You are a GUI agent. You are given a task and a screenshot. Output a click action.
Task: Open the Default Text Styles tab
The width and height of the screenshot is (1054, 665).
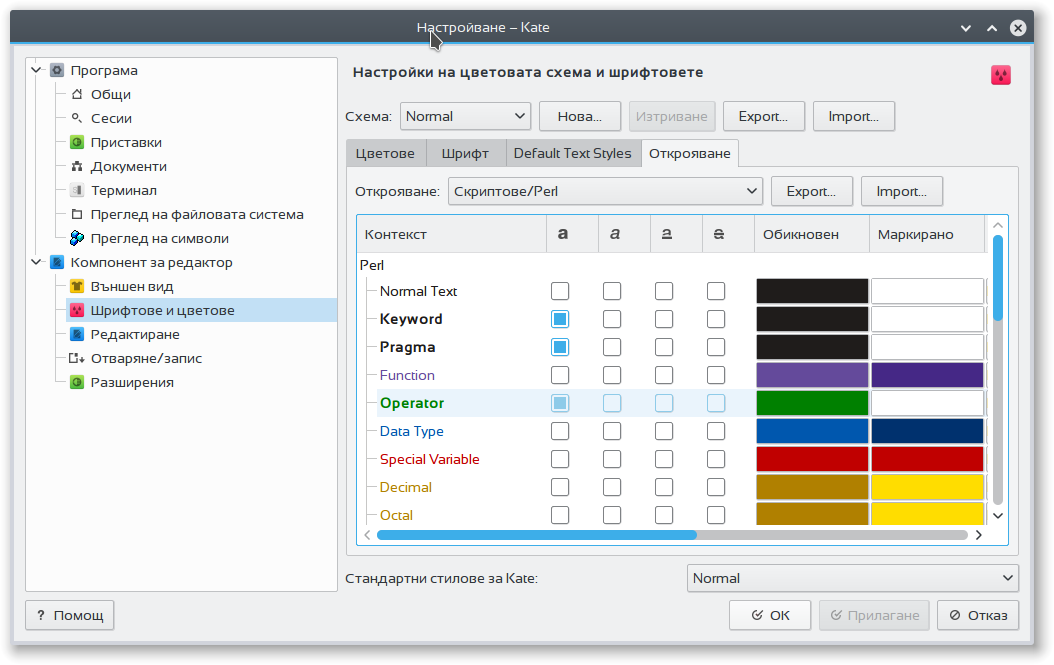573,153
